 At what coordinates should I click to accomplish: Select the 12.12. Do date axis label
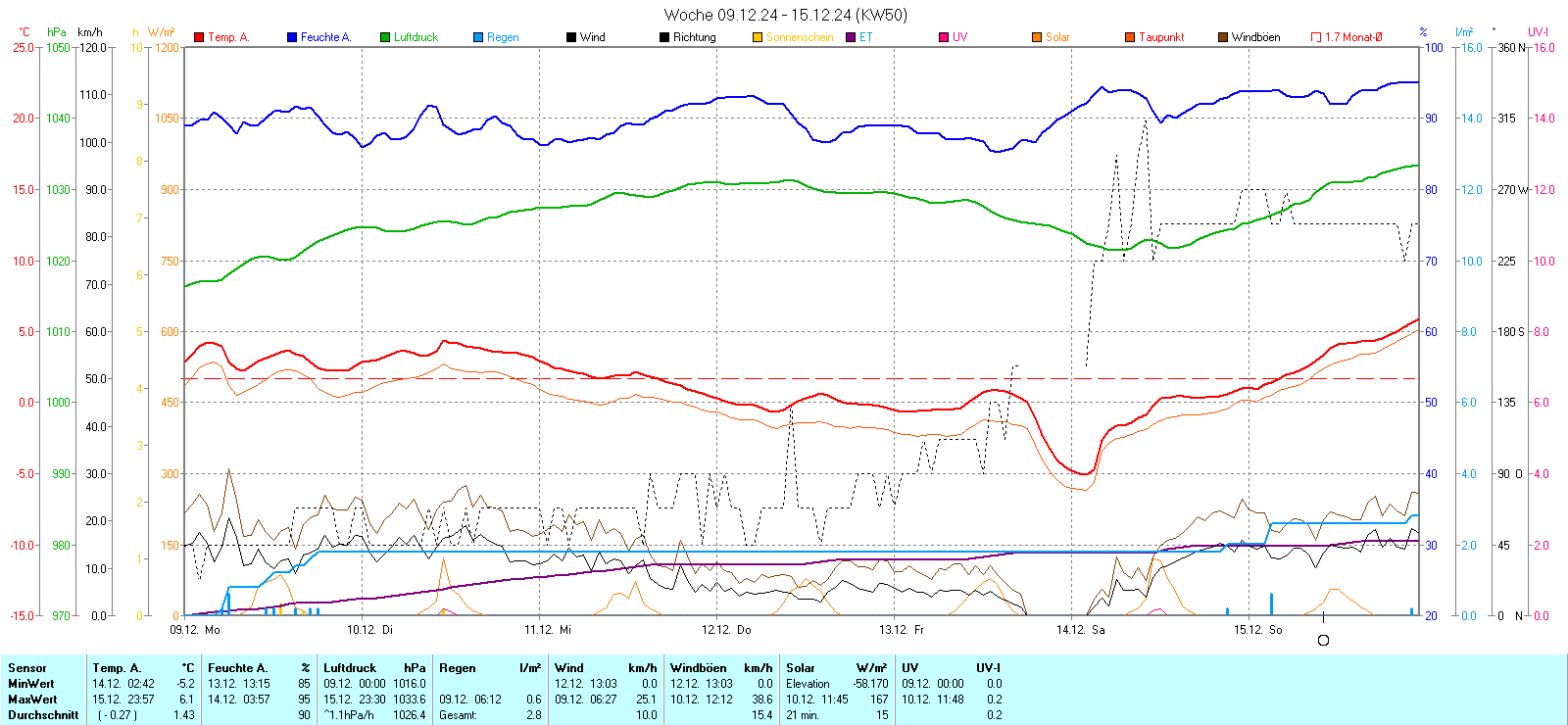coord(726,630)
